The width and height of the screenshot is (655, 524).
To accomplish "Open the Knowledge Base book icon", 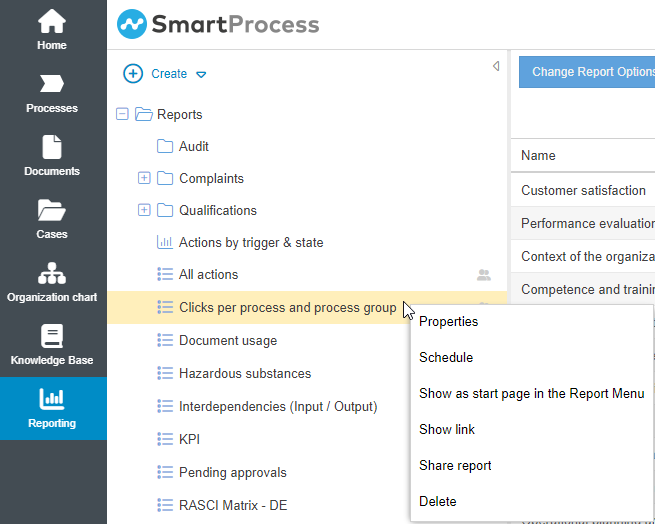I will coord(52,336).
